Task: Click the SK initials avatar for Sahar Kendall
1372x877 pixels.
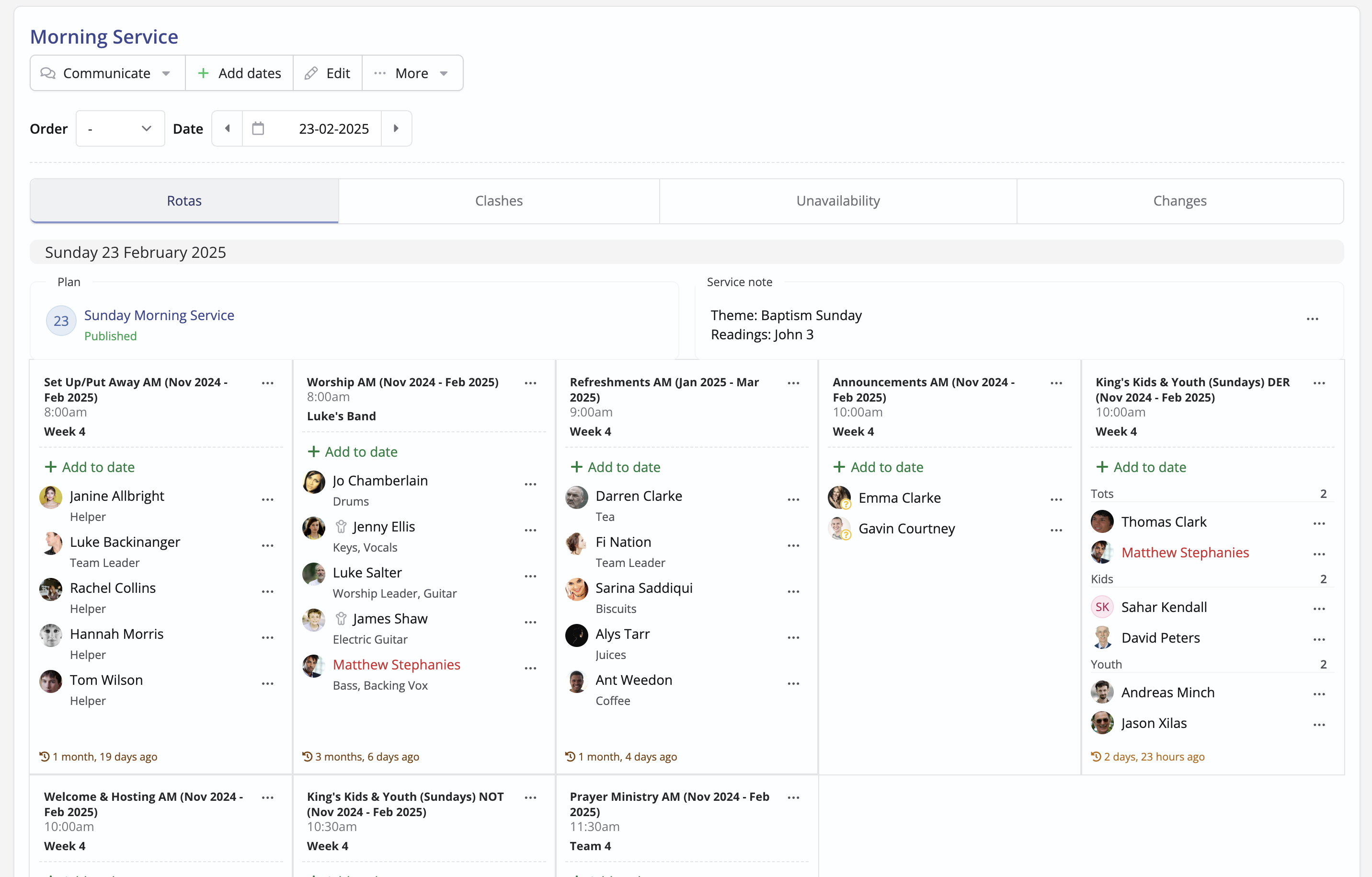Action: point(1102,607)
